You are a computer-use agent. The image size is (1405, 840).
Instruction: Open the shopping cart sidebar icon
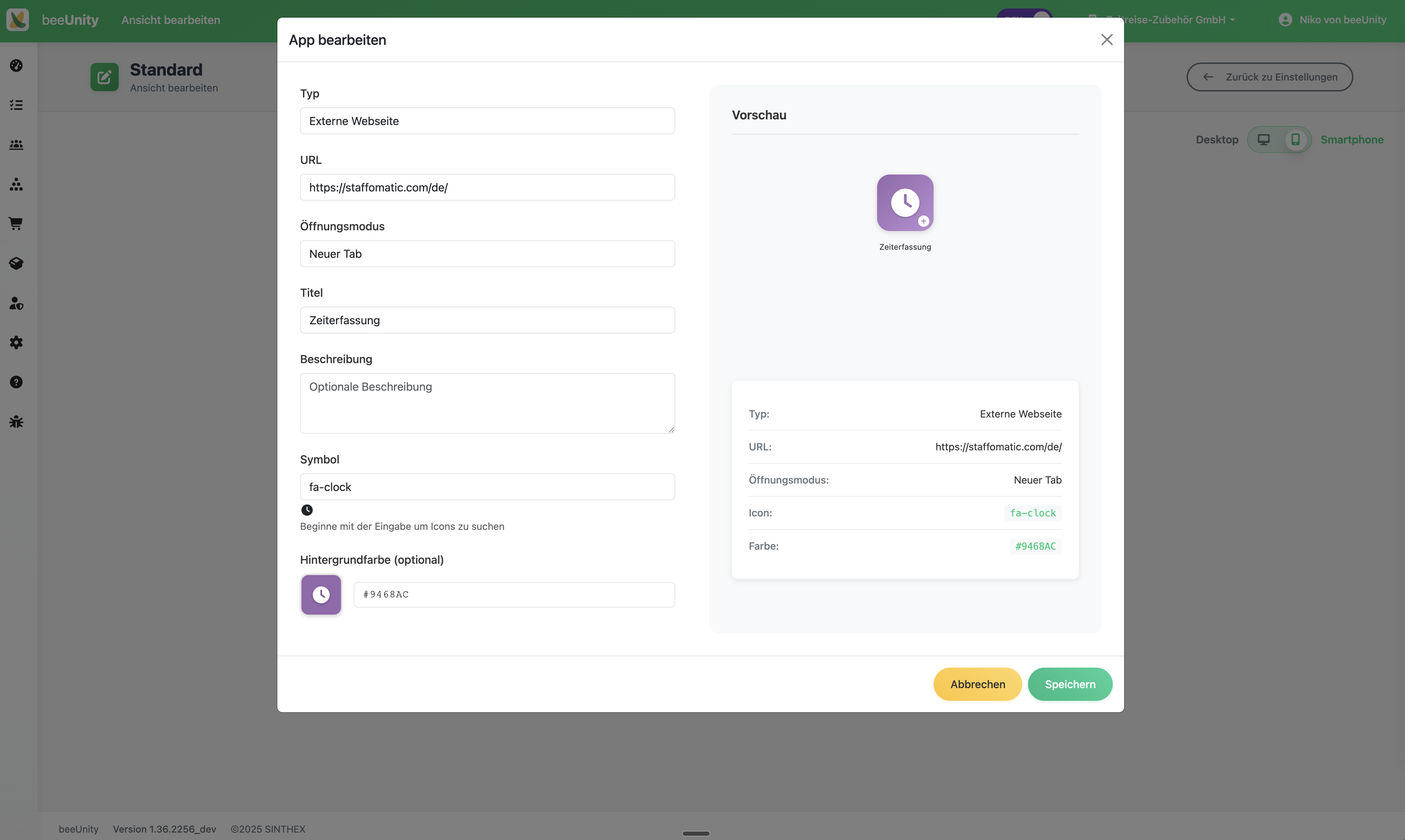click(x=16, y=224)
